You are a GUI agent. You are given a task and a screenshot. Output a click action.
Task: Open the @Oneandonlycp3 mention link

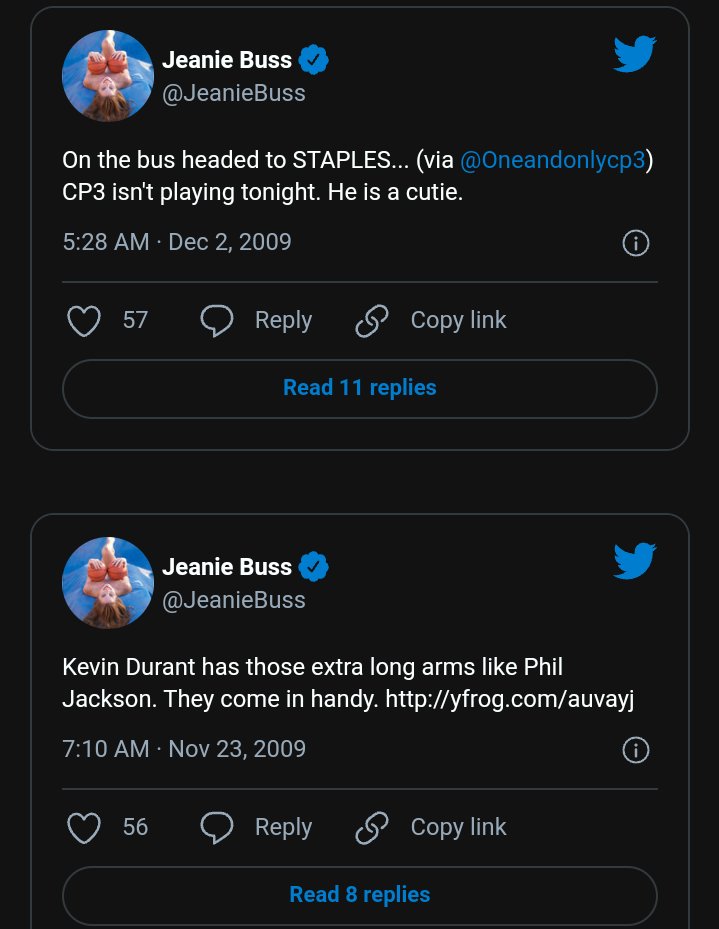(552, 161)
